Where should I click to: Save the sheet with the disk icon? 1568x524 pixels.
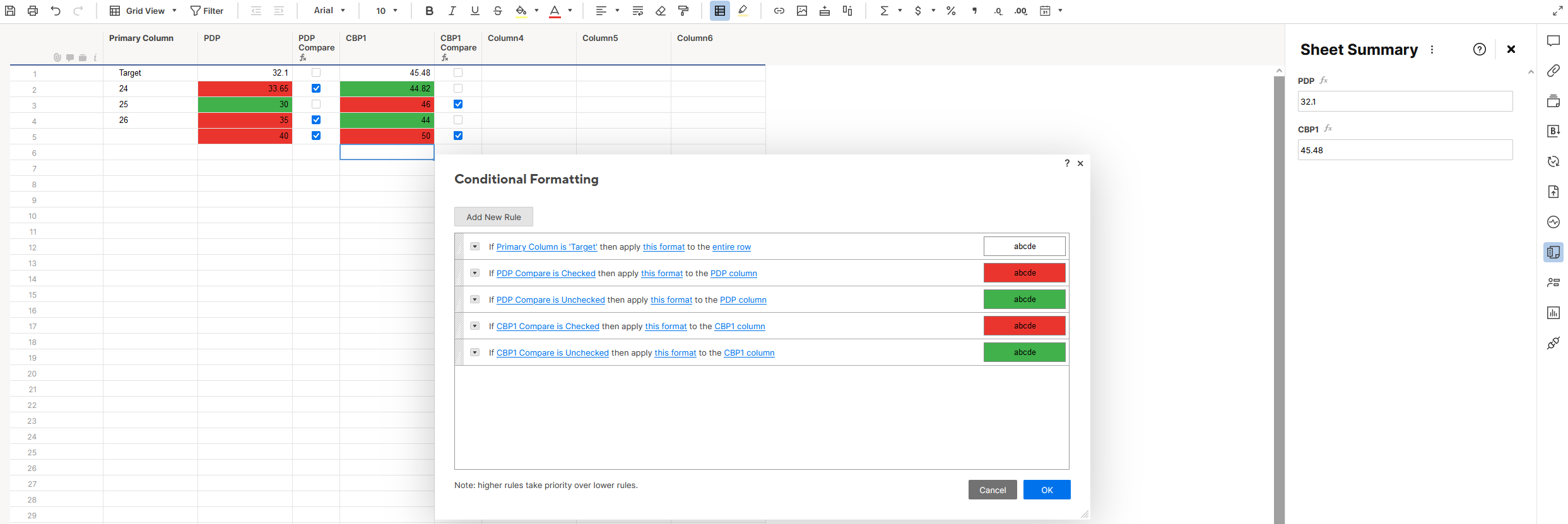pyautogui.click(x=10, y=11)
